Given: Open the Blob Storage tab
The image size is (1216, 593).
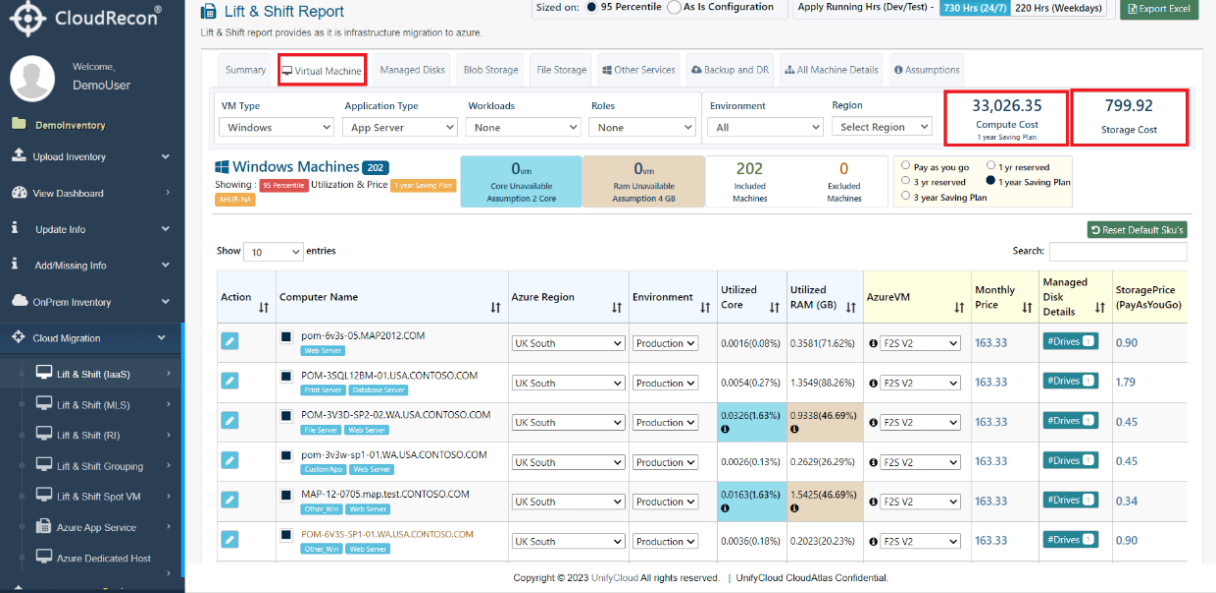Looking at the screenshot, I should [491, 70].
